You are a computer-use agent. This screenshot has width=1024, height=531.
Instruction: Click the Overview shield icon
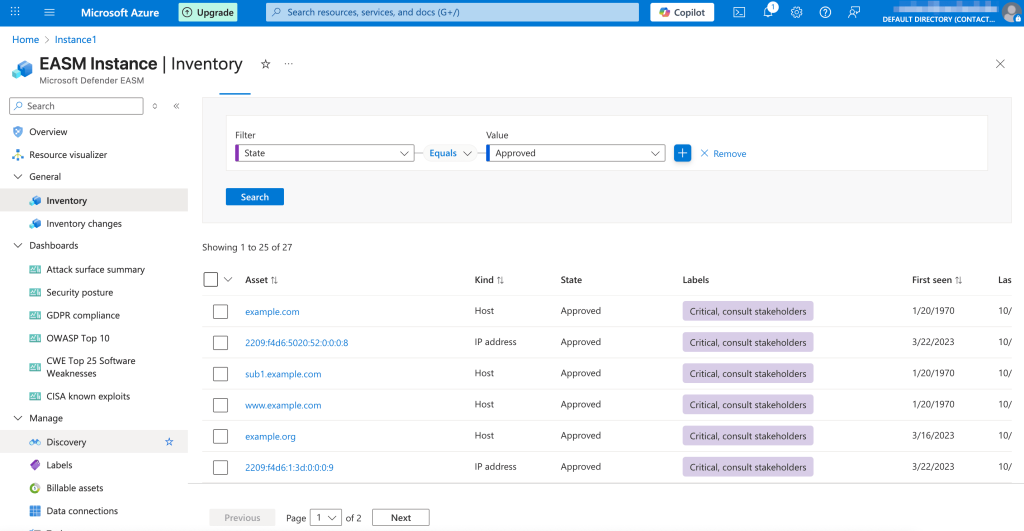coord(18,132)
